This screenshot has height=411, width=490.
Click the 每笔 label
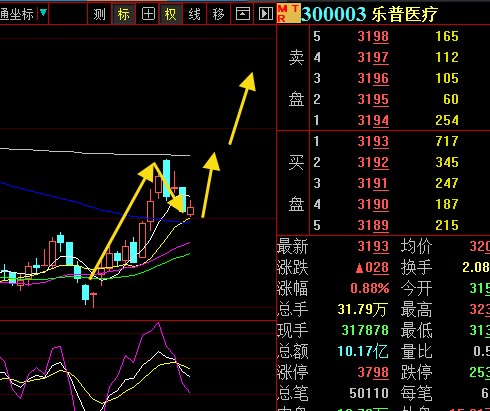[x=416, y=394]
